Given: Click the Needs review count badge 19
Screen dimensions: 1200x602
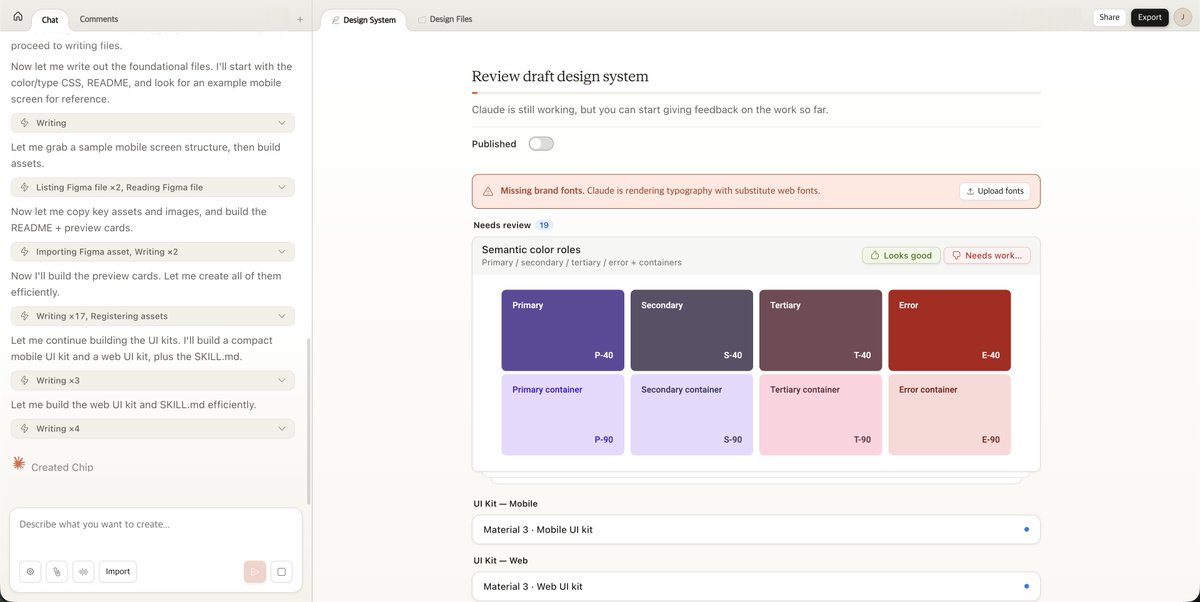Looking at the screenshot, I should (x=543, y=225).
